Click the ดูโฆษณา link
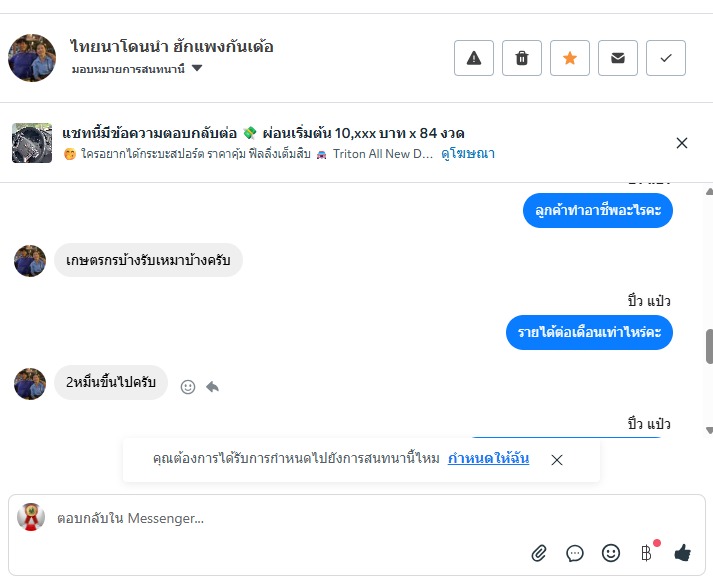The image size is (713, 587). (x=468, y=154)
